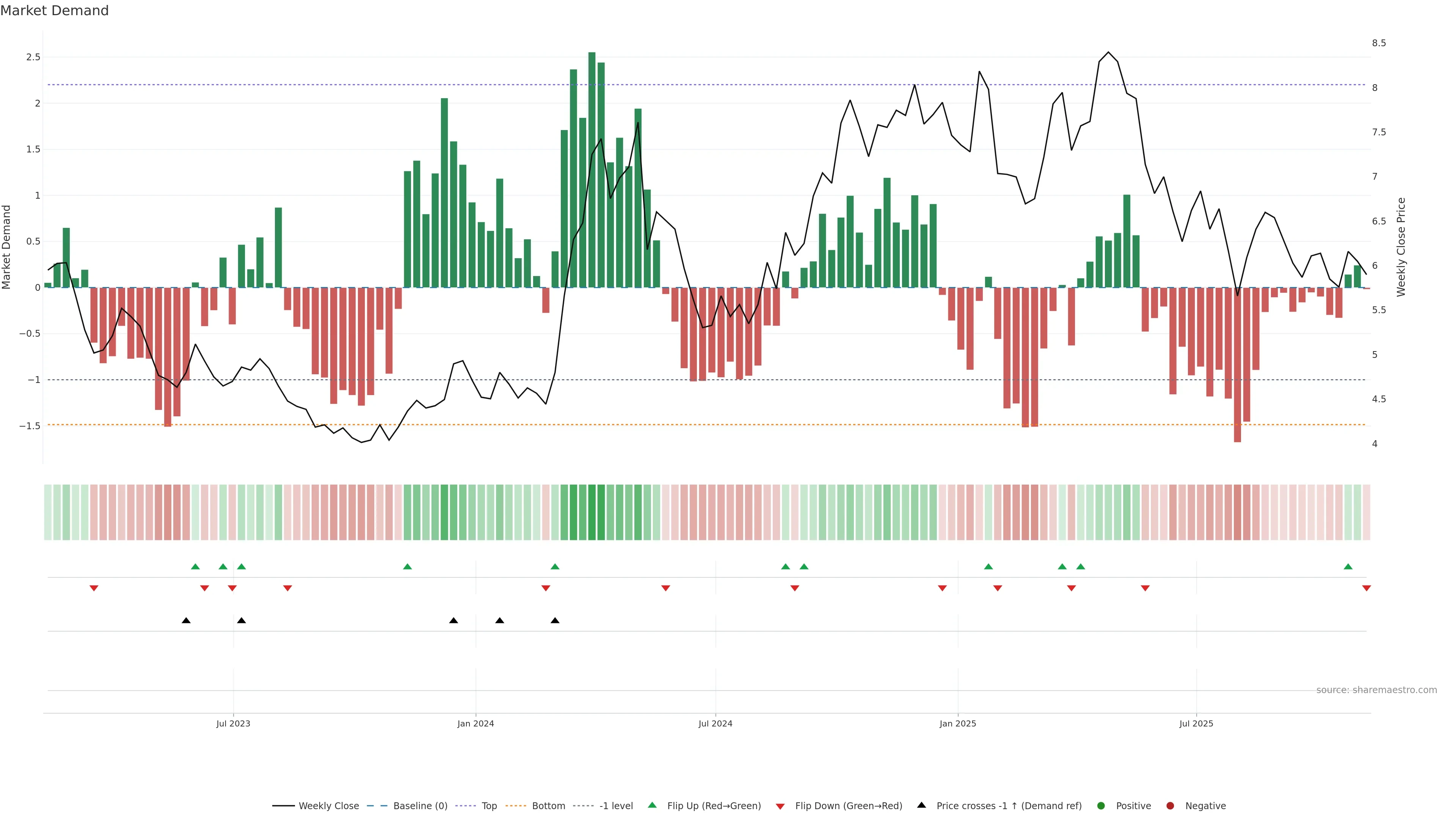Click the dark red Negative legend dot
1456x819 pixels.
pyautogui.click(x=1170, y=805)
